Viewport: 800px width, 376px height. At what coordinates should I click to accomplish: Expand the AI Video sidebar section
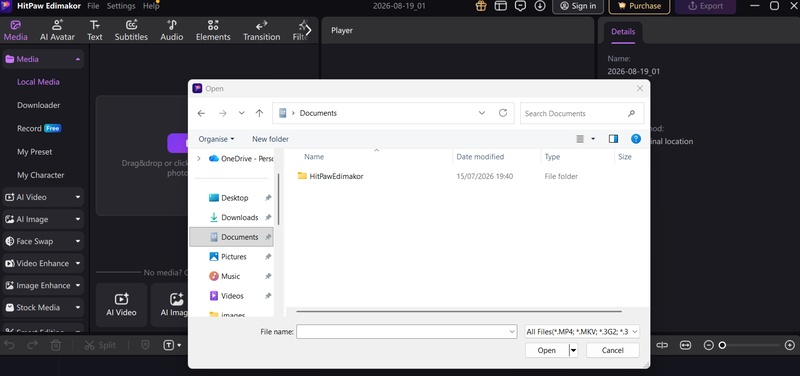coord(78,197)
